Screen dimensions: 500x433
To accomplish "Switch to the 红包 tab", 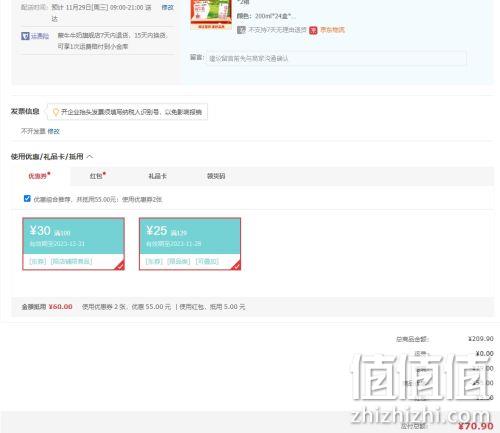I will pyautogui.click(x=97, y=176).
